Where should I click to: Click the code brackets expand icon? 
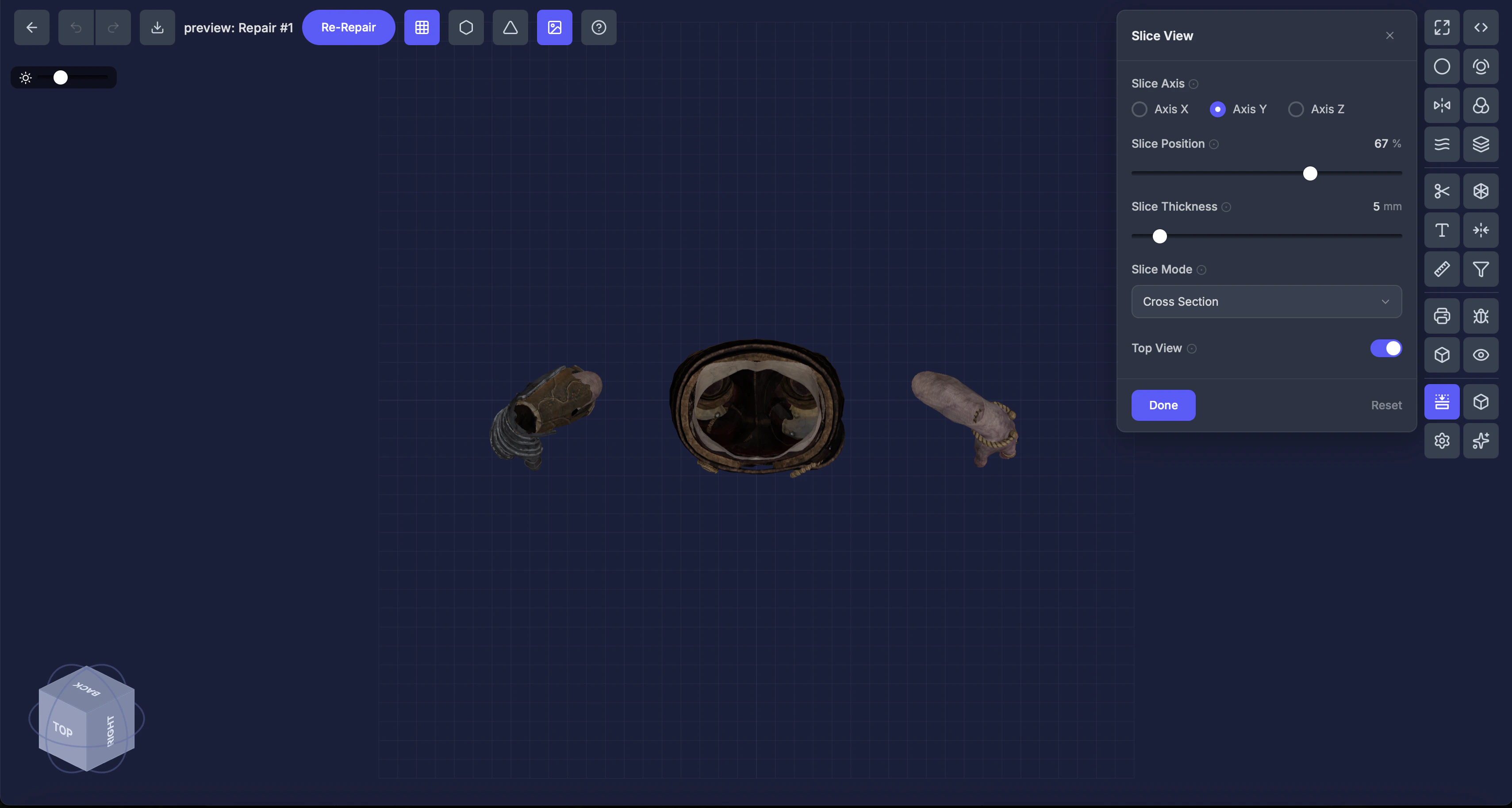click(1480, 27)
